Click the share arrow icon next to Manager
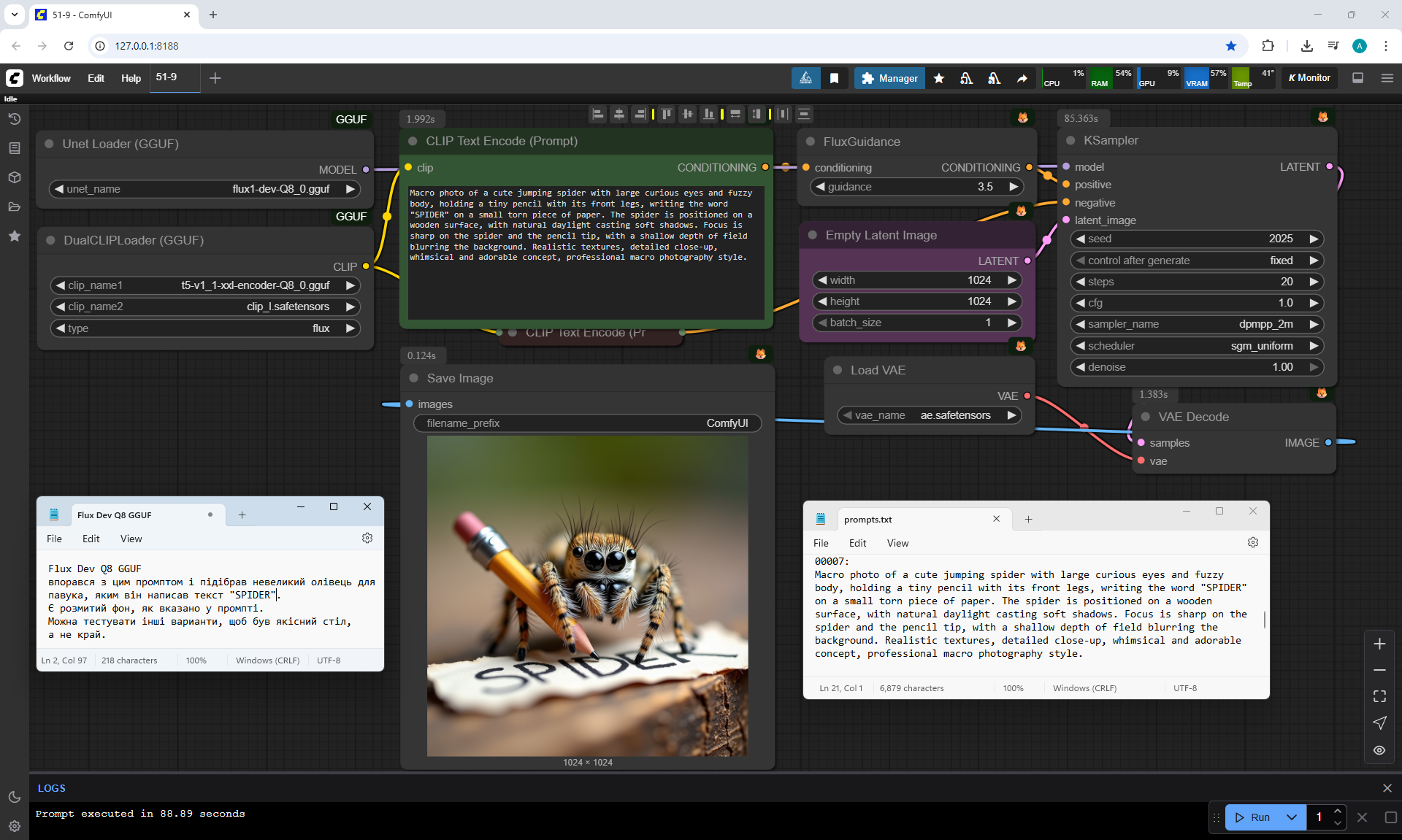 [x=1022, y=78]
